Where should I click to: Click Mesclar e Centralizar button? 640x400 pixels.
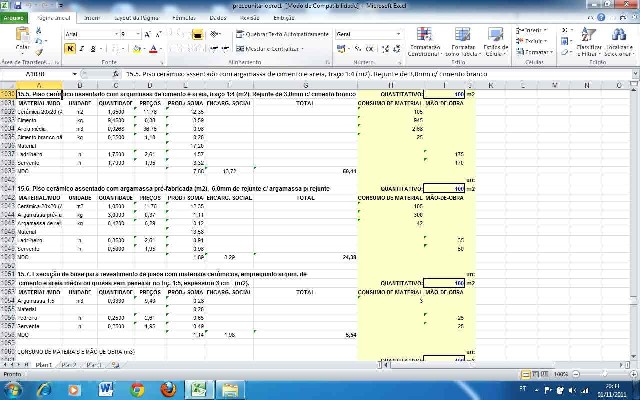(270, 49)
